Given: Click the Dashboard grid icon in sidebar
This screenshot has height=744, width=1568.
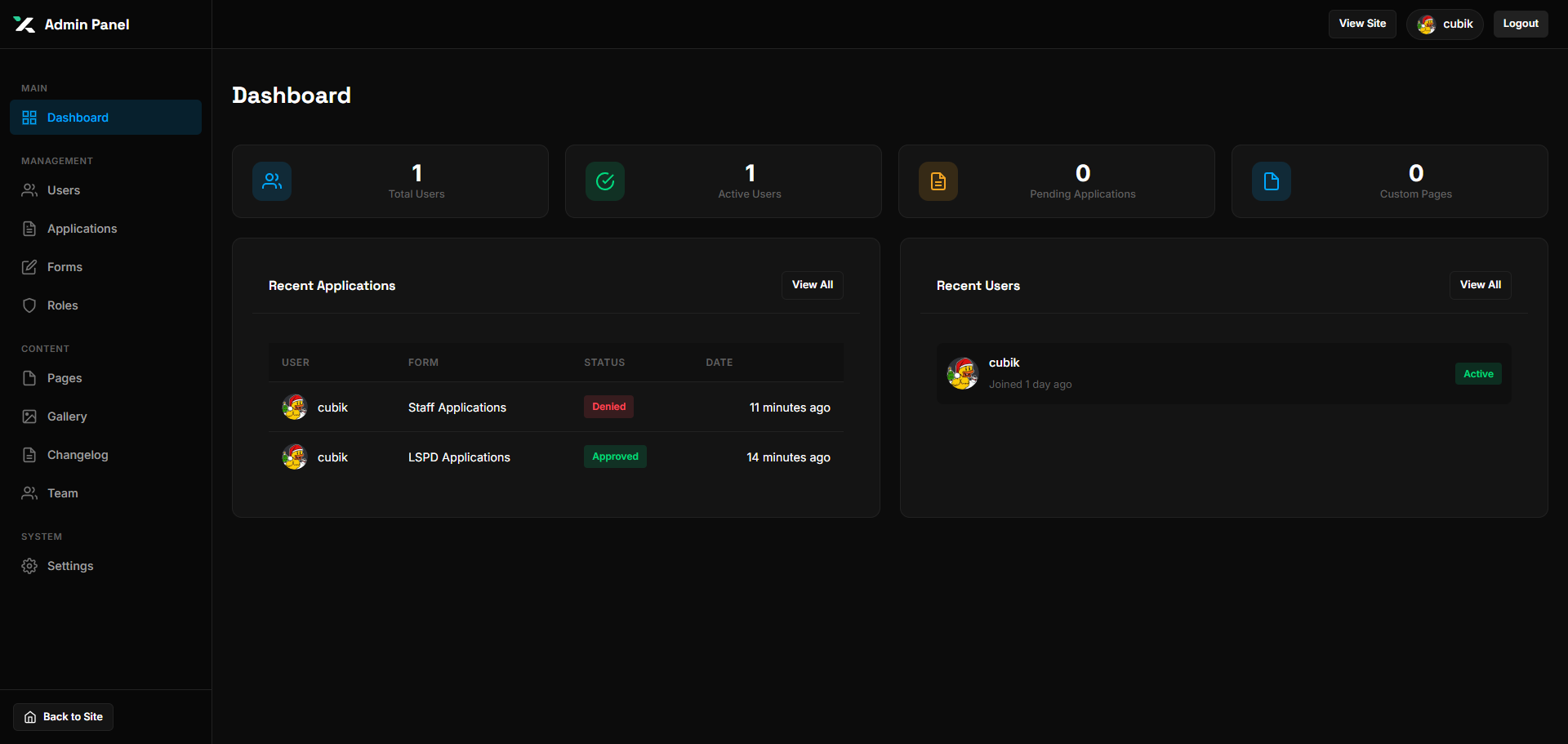Looking at the screenshot, I should pos(29,118).
